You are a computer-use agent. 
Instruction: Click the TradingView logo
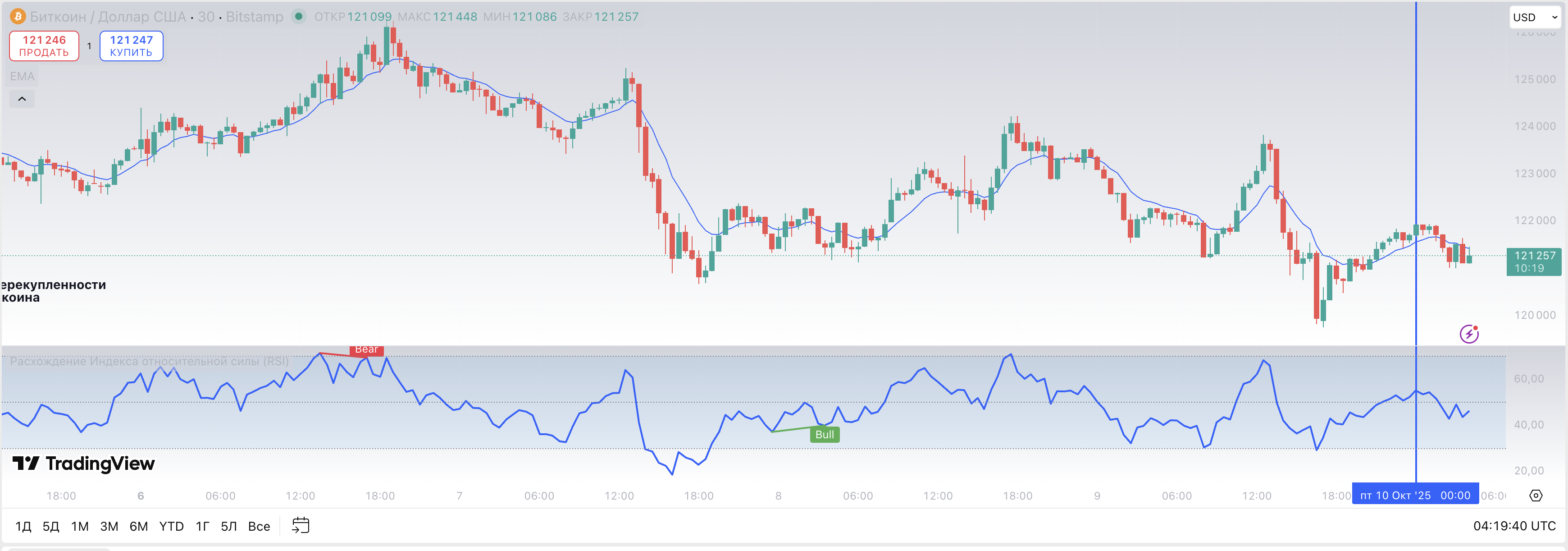tap(84, 464)
